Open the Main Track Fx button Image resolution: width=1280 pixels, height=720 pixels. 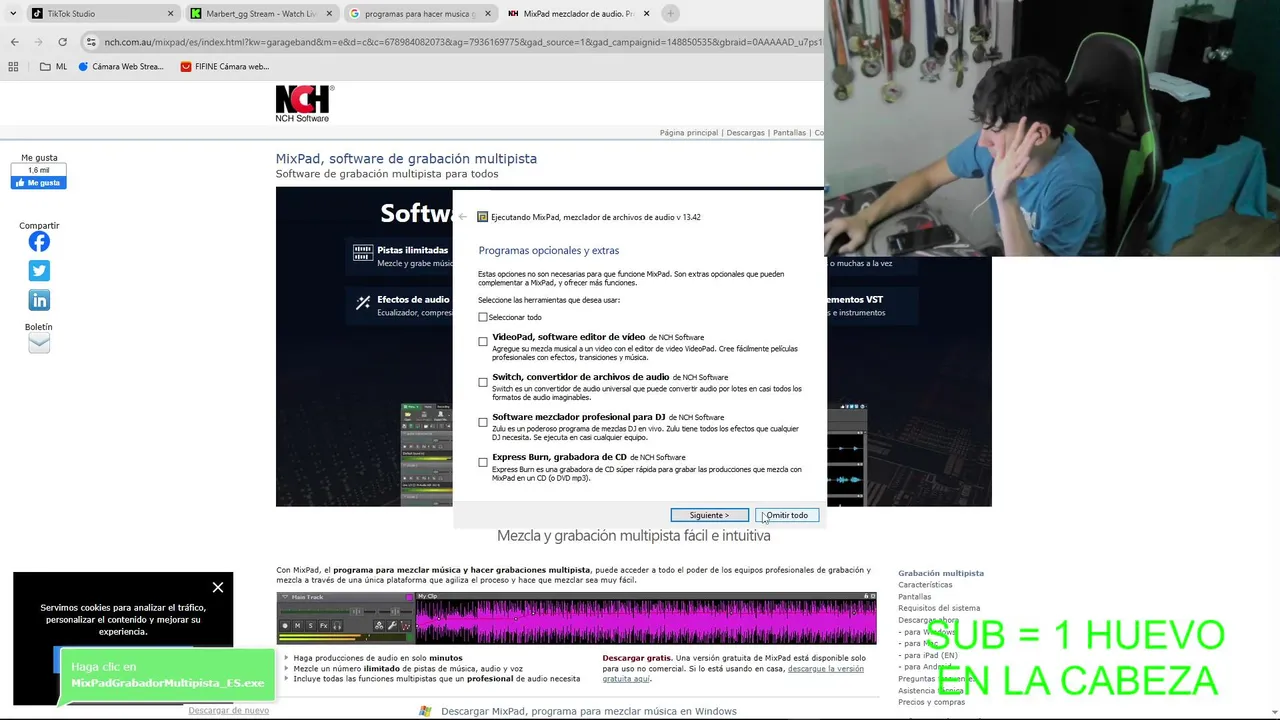coord(324,626)
